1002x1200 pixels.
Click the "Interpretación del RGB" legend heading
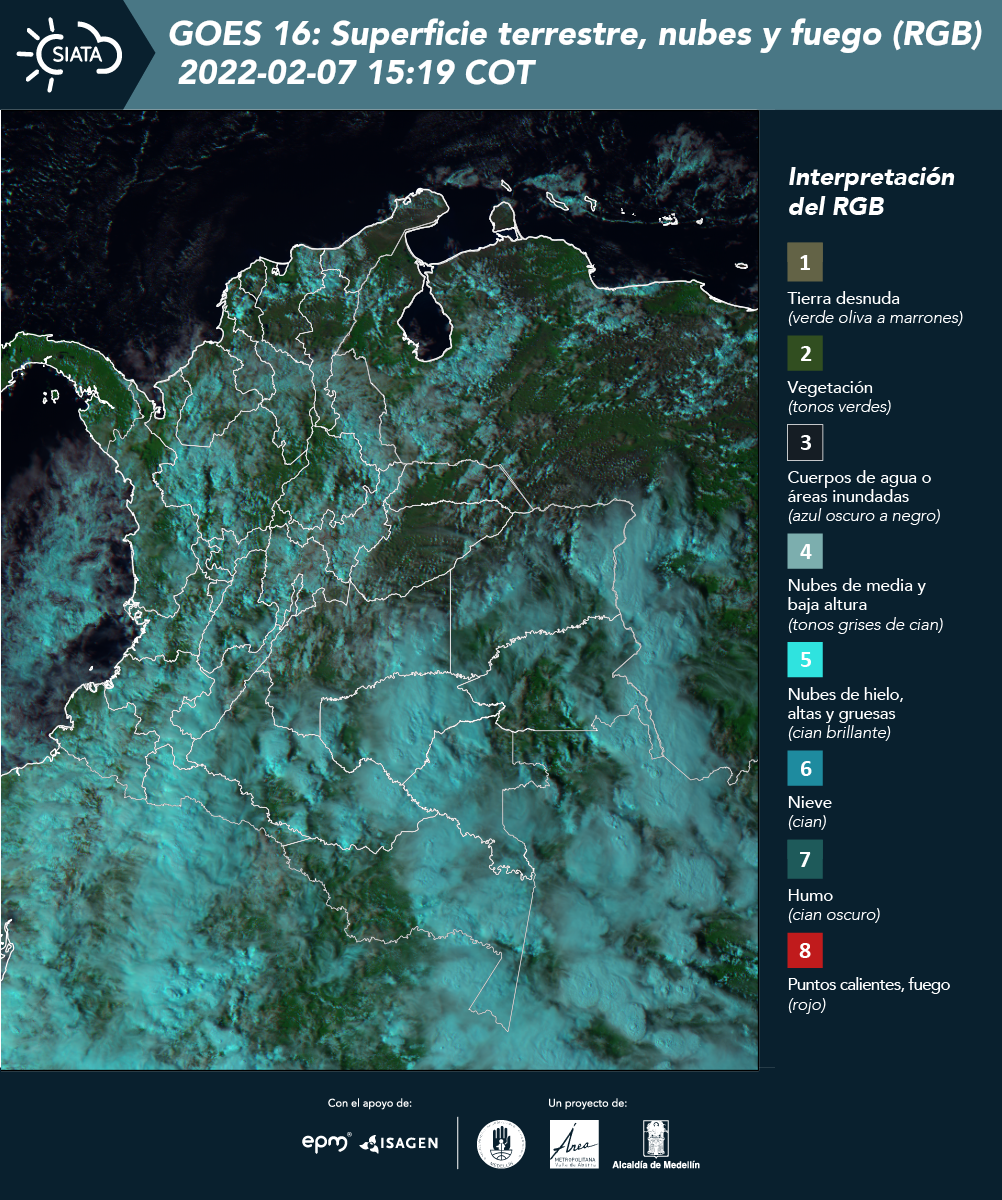point(871,192)
